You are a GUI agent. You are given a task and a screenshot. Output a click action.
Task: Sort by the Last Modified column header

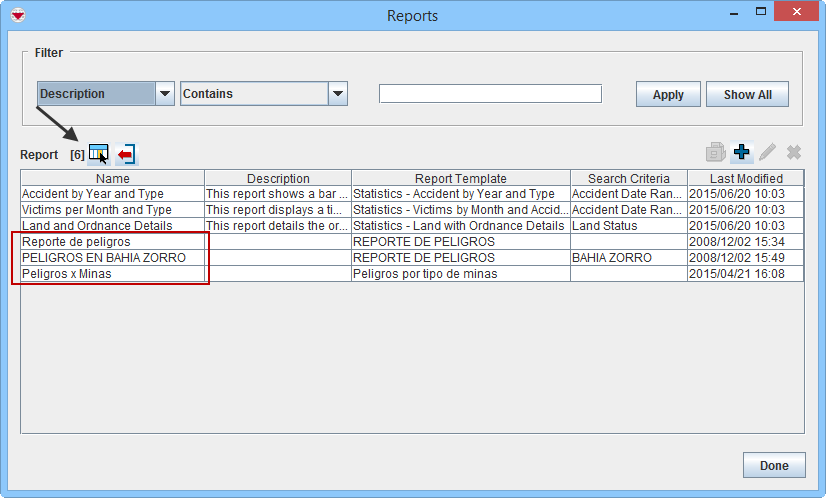[x=745, y=178]
